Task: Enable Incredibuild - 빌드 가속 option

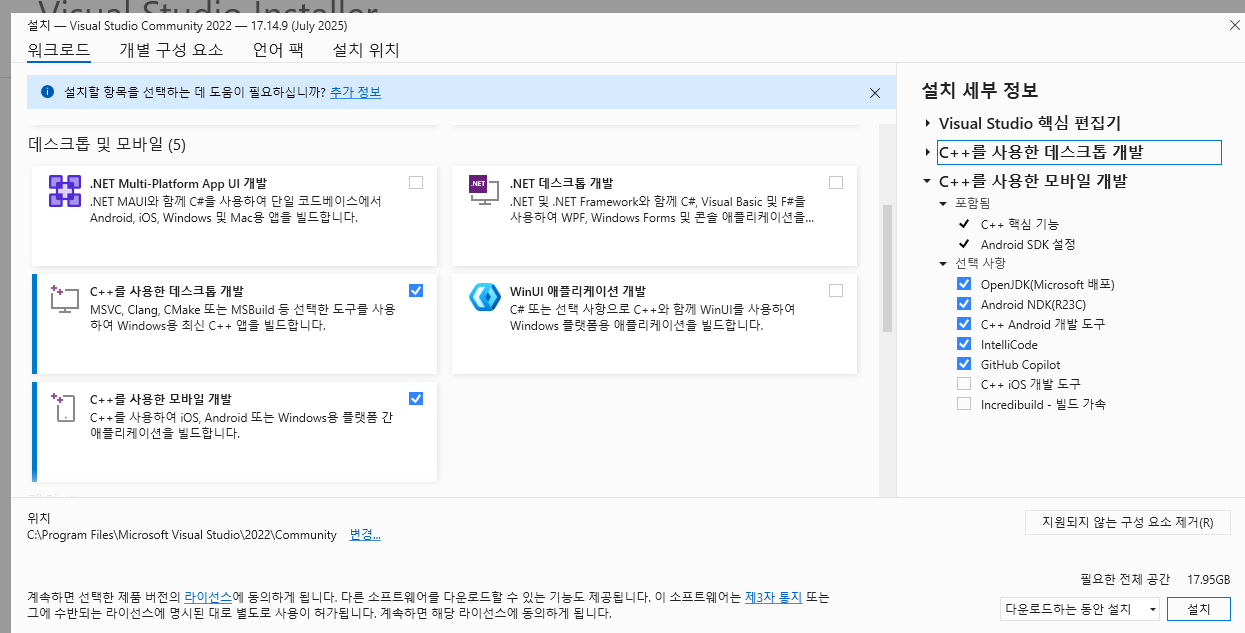Action: pos(964,404)
